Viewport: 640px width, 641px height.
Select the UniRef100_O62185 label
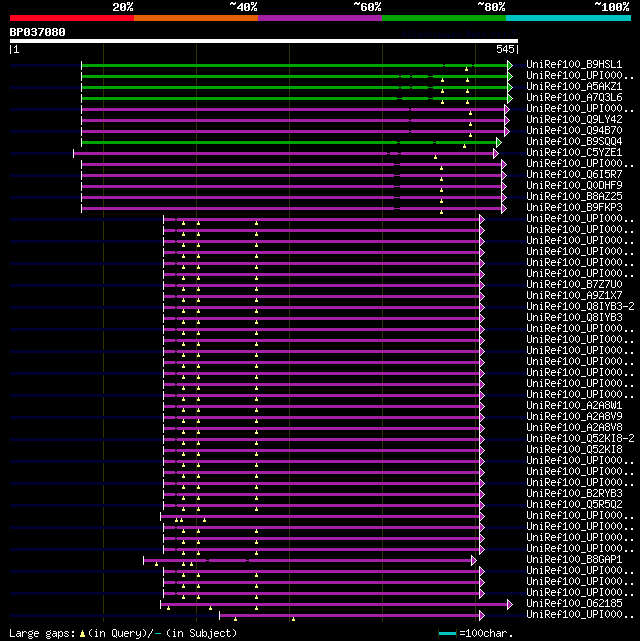pyautogui.click(x=574, y=603)
